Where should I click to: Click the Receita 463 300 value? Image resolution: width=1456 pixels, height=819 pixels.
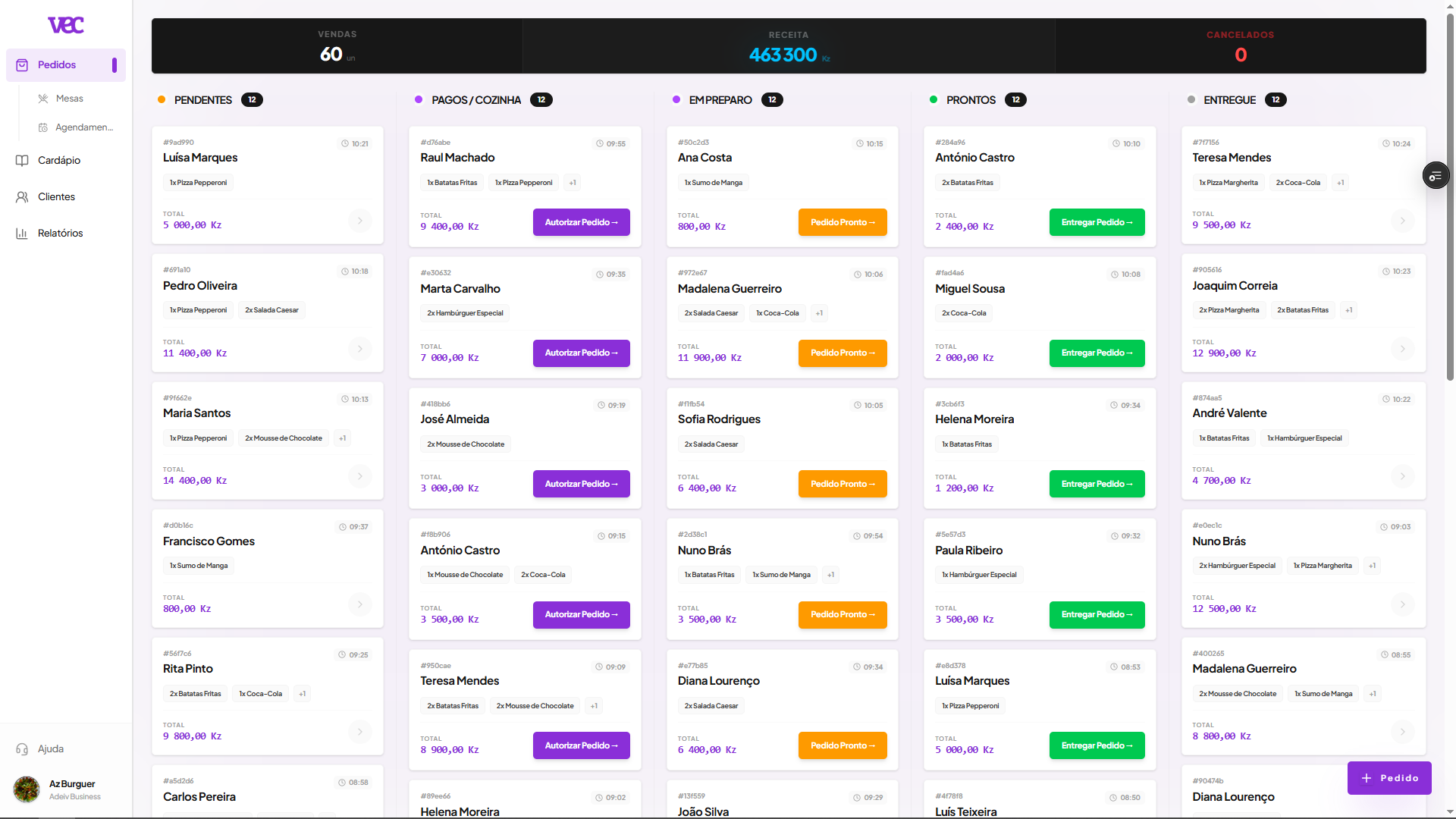[x=783, y=55]
